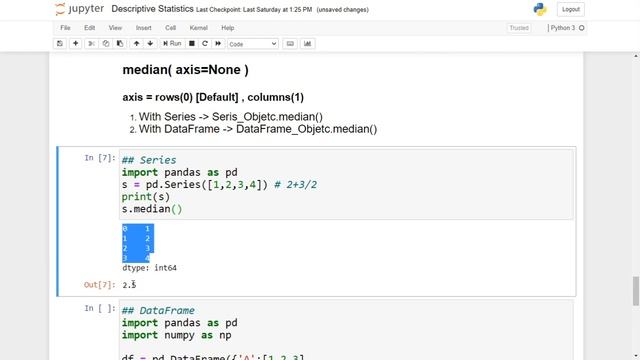Rename notebook title Descriptive Statistics
This screenshot has height=360, width=640.
click(x=152, y=9)
